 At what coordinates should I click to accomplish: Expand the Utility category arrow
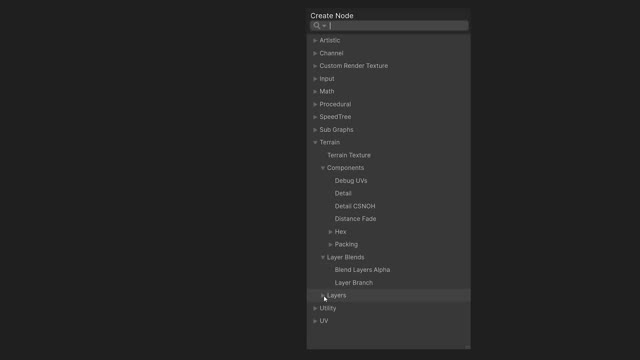point(315,308)
